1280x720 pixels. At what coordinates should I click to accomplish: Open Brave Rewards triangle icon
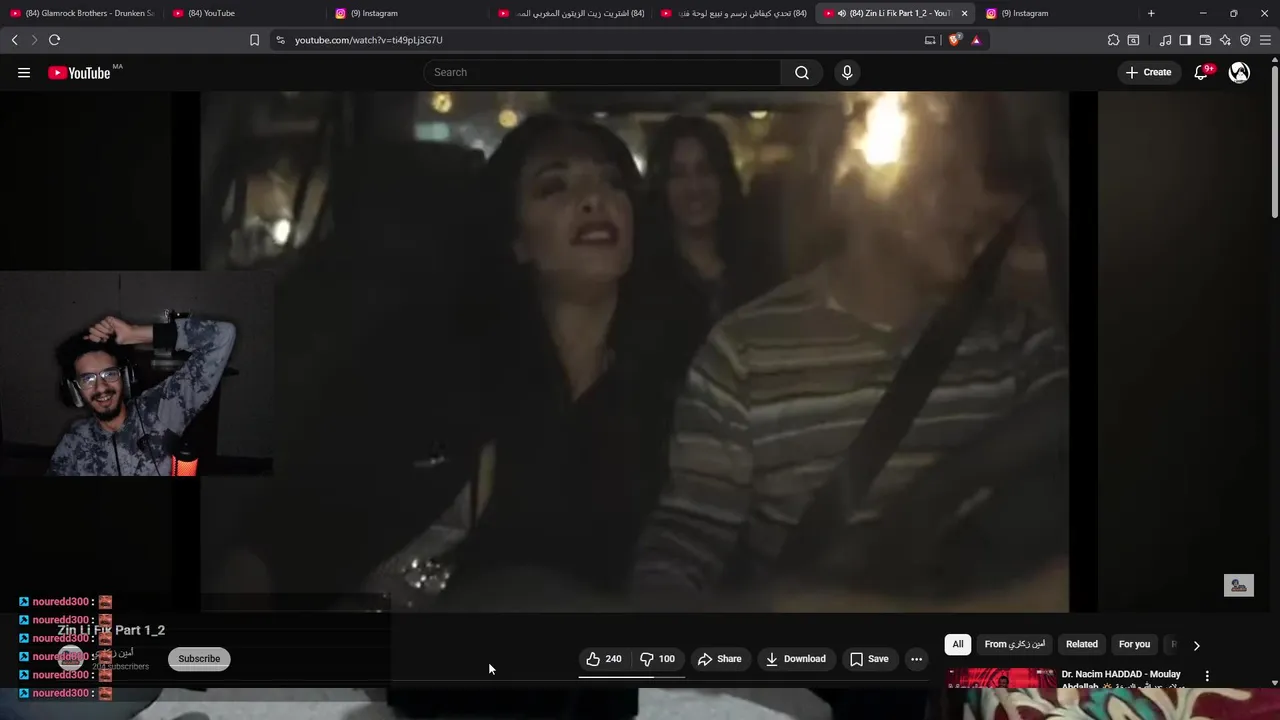point(976,40)
